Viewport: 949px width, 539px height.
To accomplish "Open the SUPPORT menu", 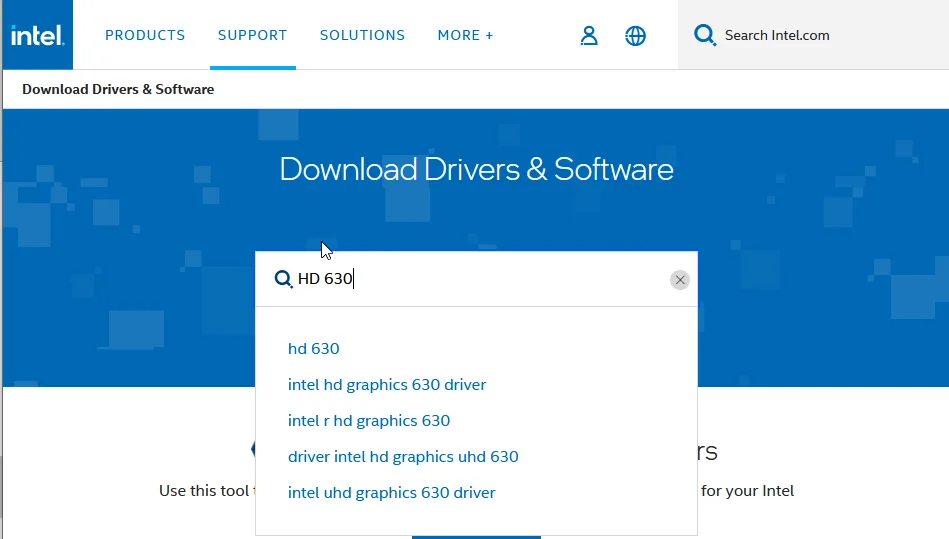I will point(252,35).
